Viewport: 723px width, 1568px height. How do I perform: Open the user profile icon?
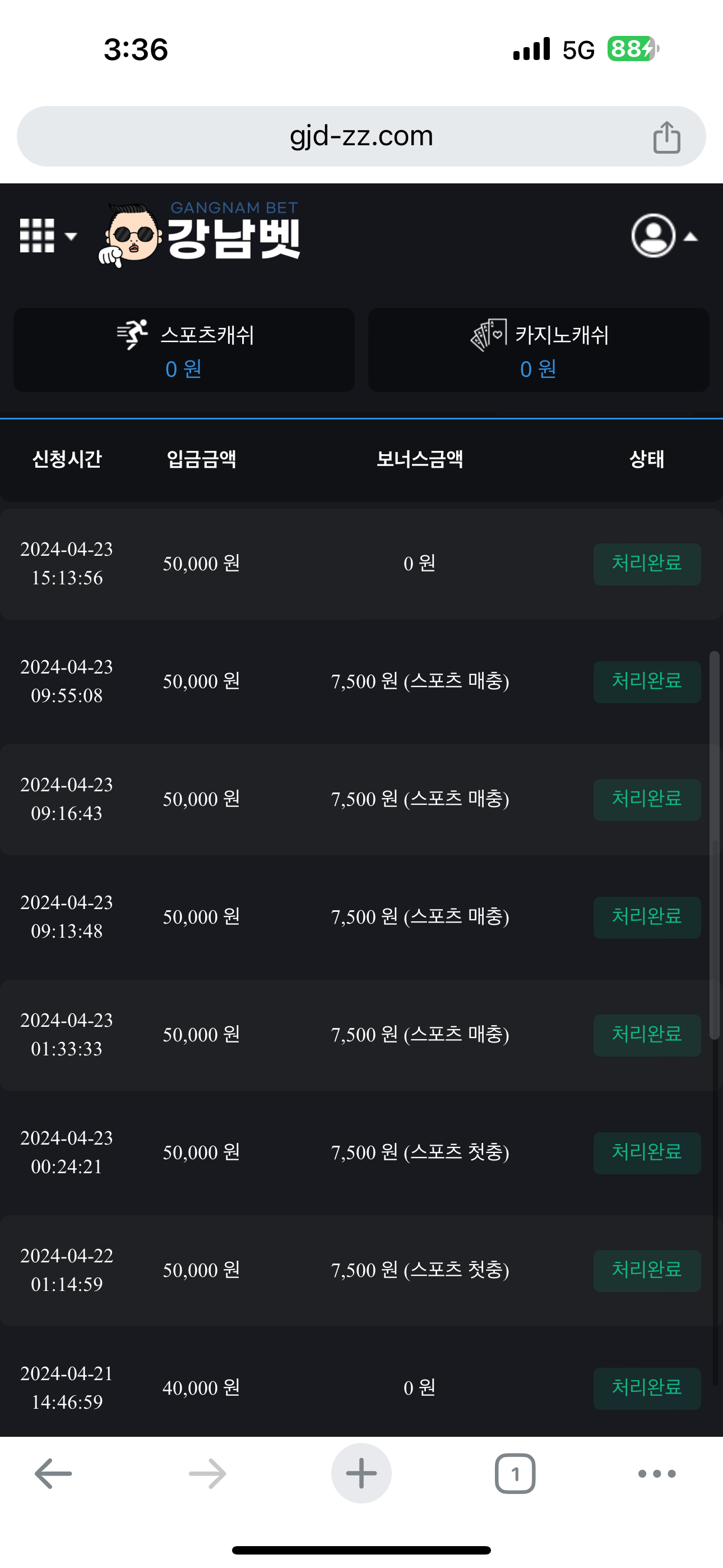click(653, 236)
